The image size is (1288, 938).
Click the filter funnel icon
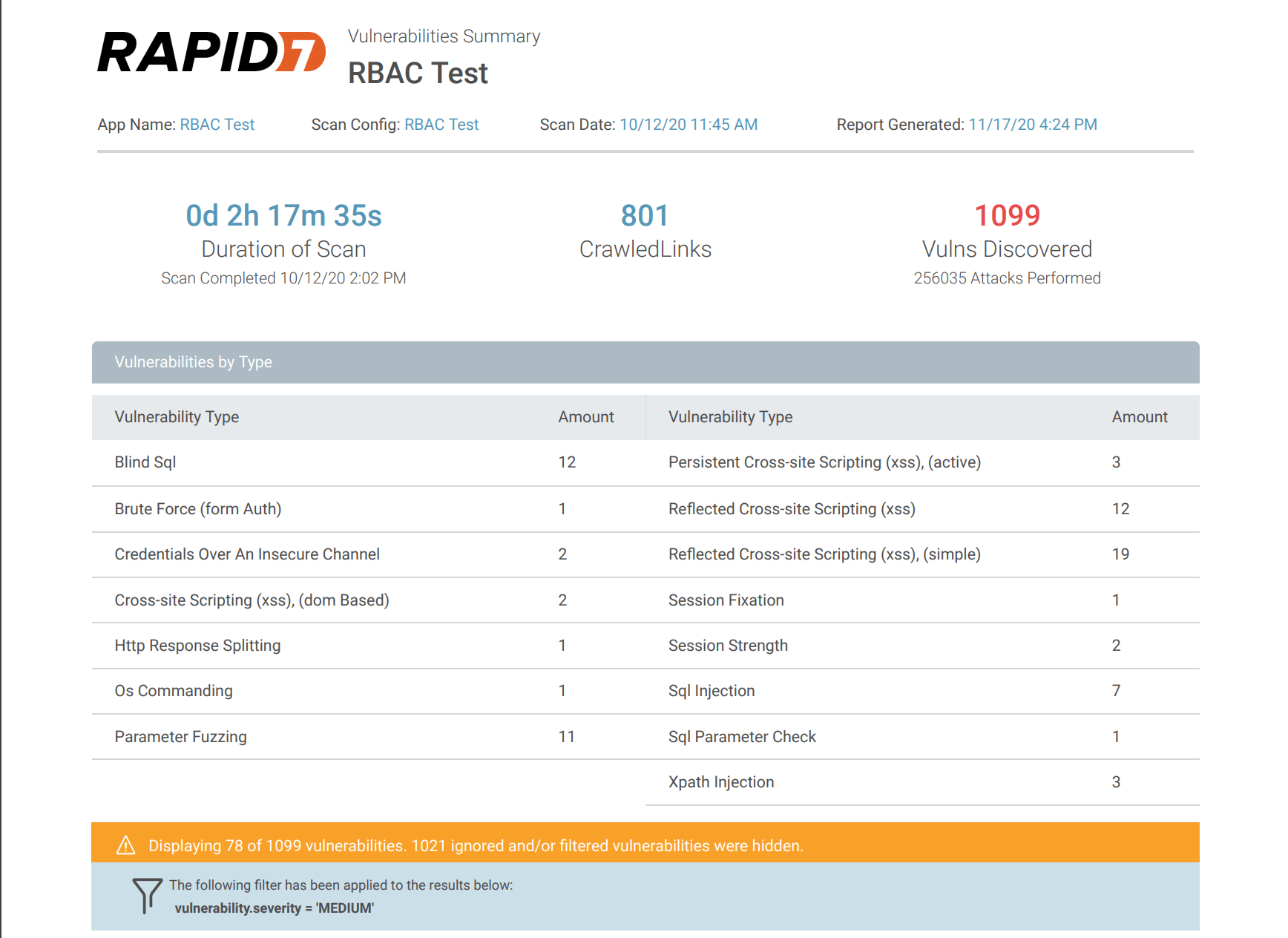pyautogui.click(x=147, y=895)
